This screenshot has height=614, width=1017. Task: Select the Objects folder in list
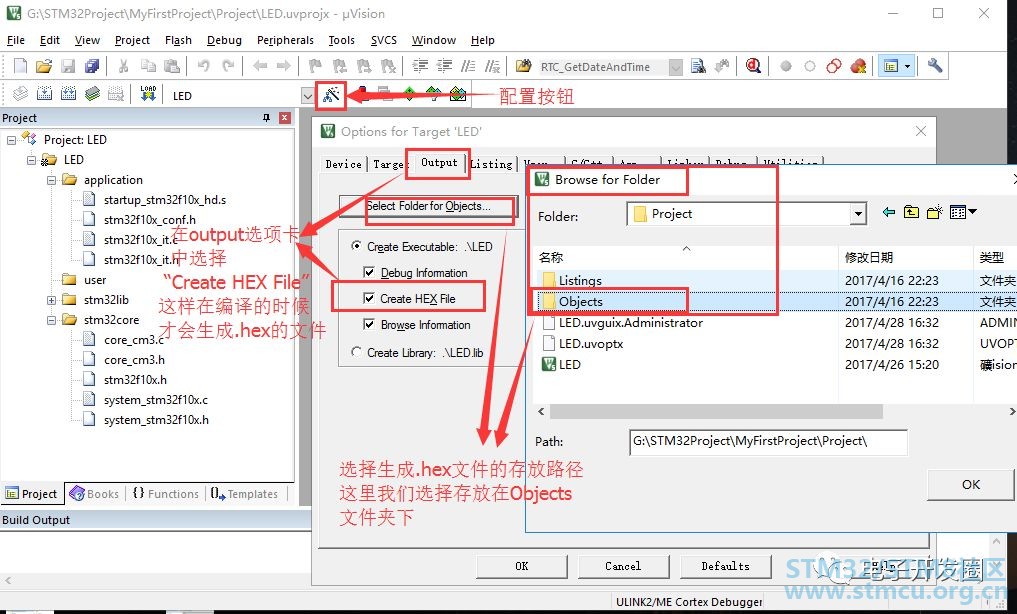580,301
